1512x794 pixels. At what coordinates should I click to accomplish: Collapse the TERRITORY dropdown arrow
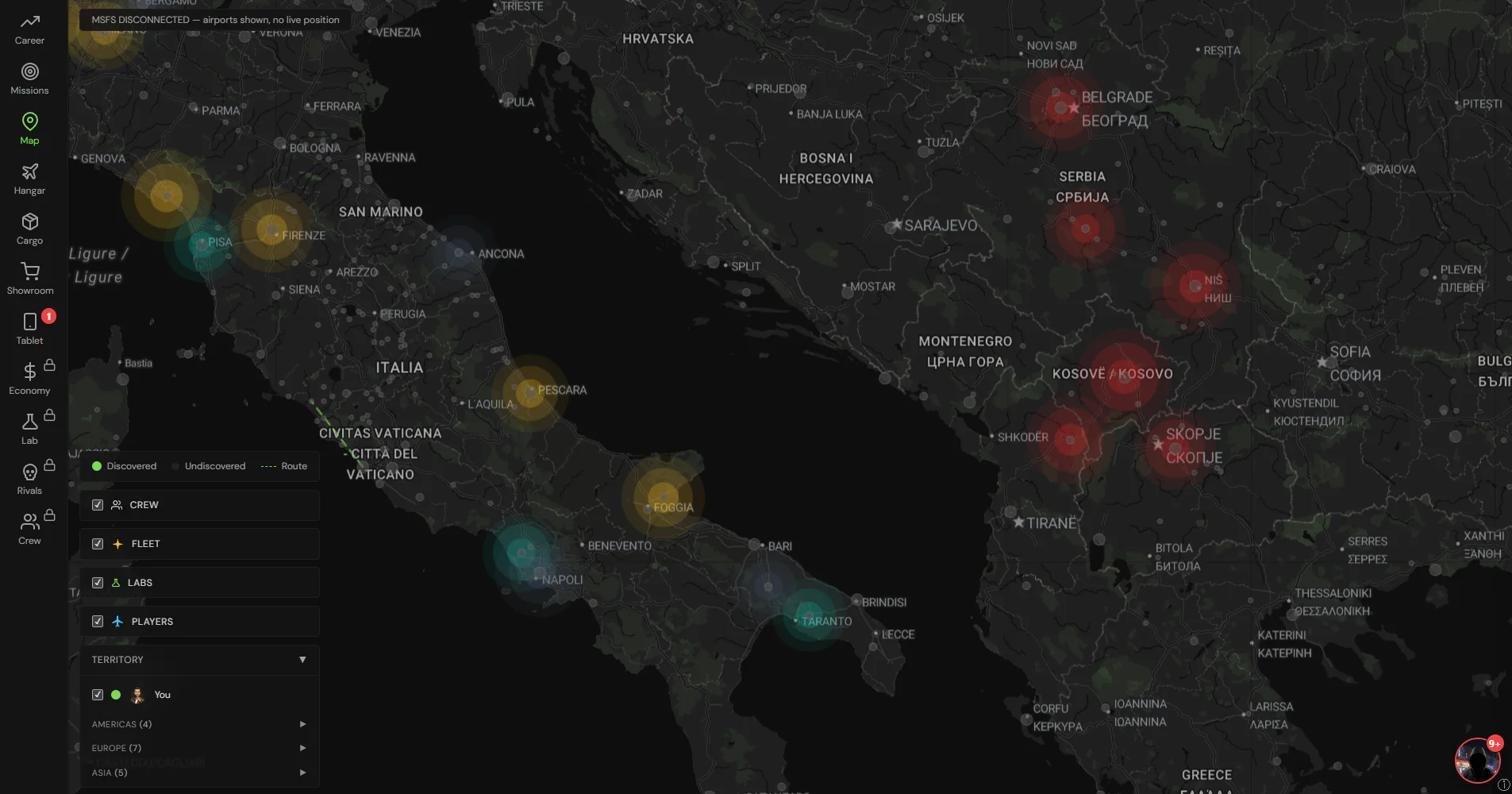302,660
